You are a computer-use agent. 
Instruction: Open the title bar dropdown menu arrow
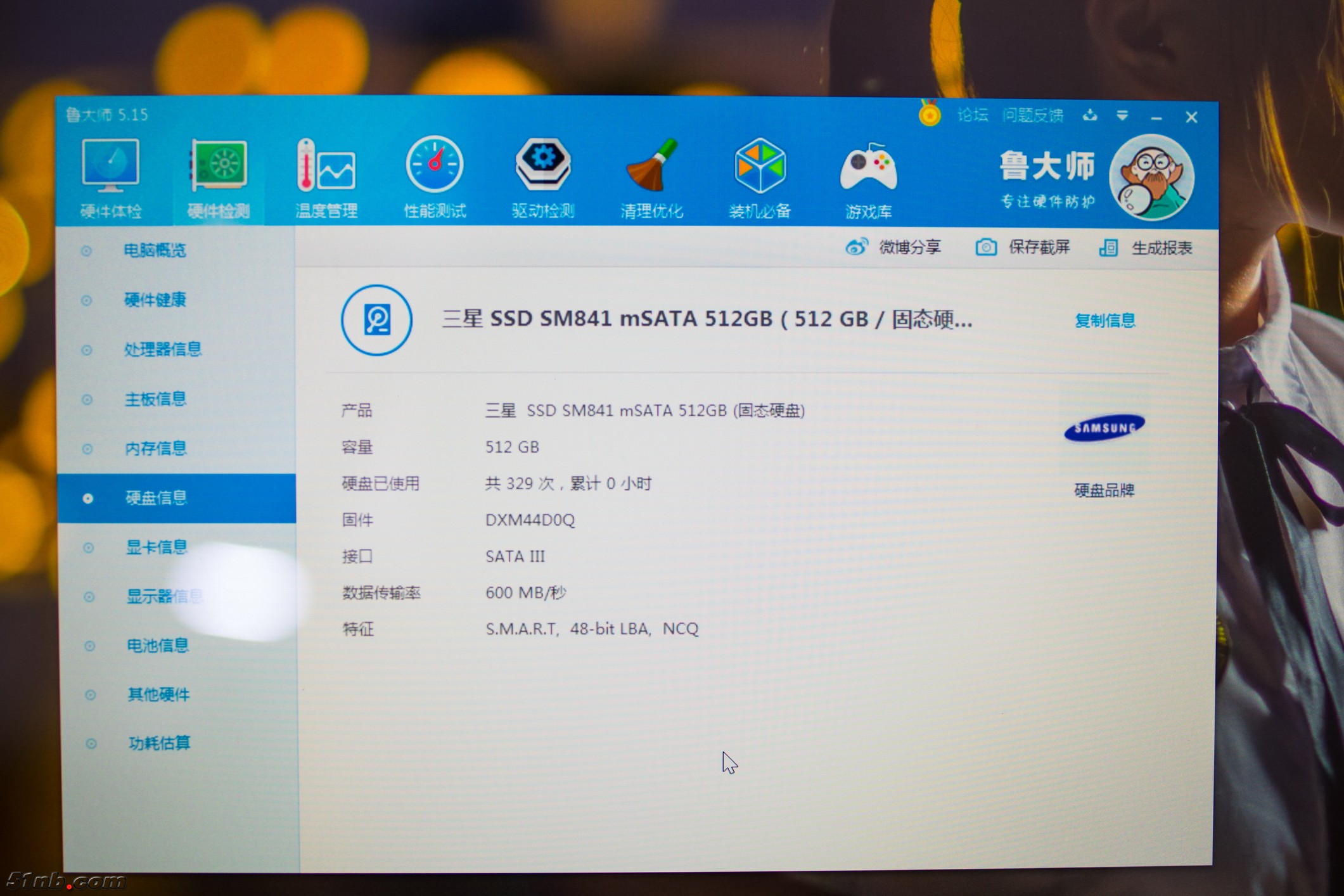[1122, 116]
